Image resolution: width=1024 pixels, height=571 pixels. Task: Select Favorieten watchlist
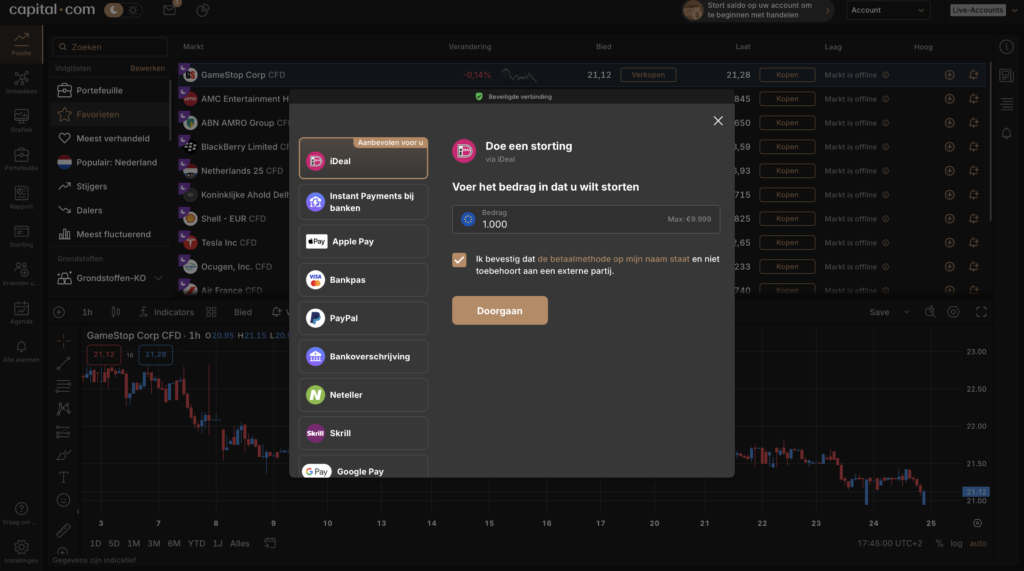[x=110, y=114]
